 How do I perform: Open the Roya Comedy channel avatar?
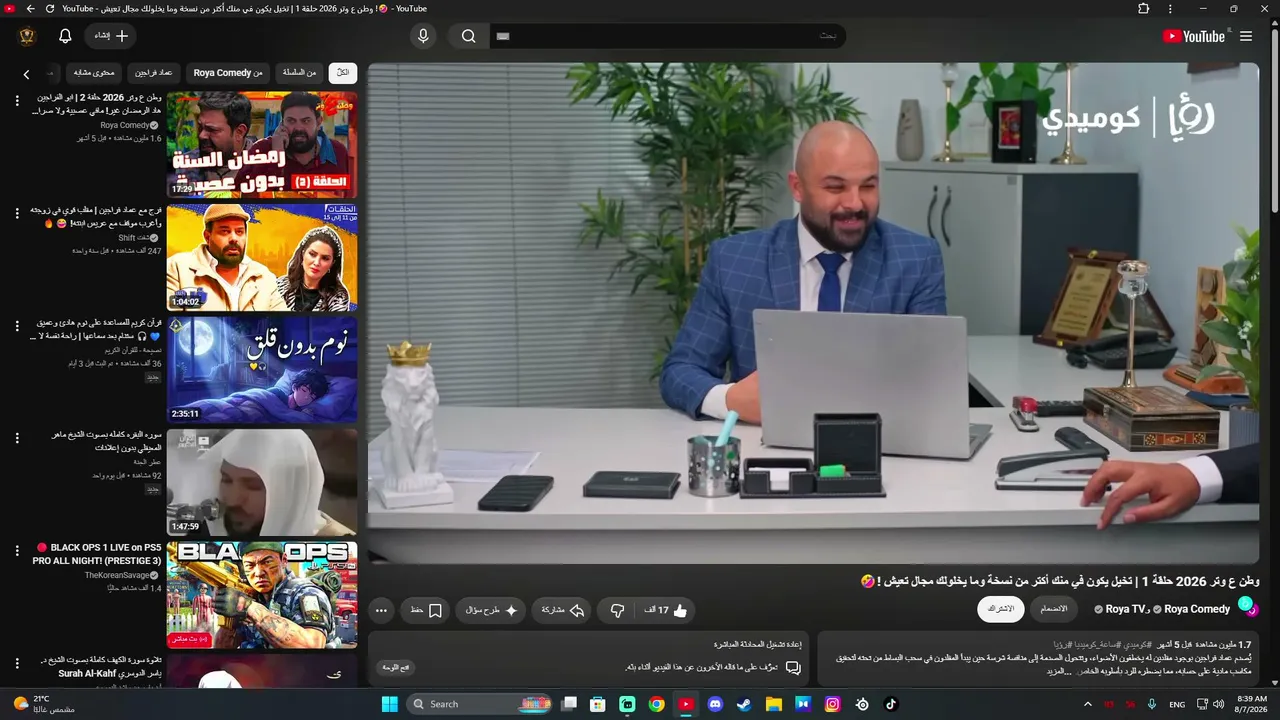pos(1247,607)
